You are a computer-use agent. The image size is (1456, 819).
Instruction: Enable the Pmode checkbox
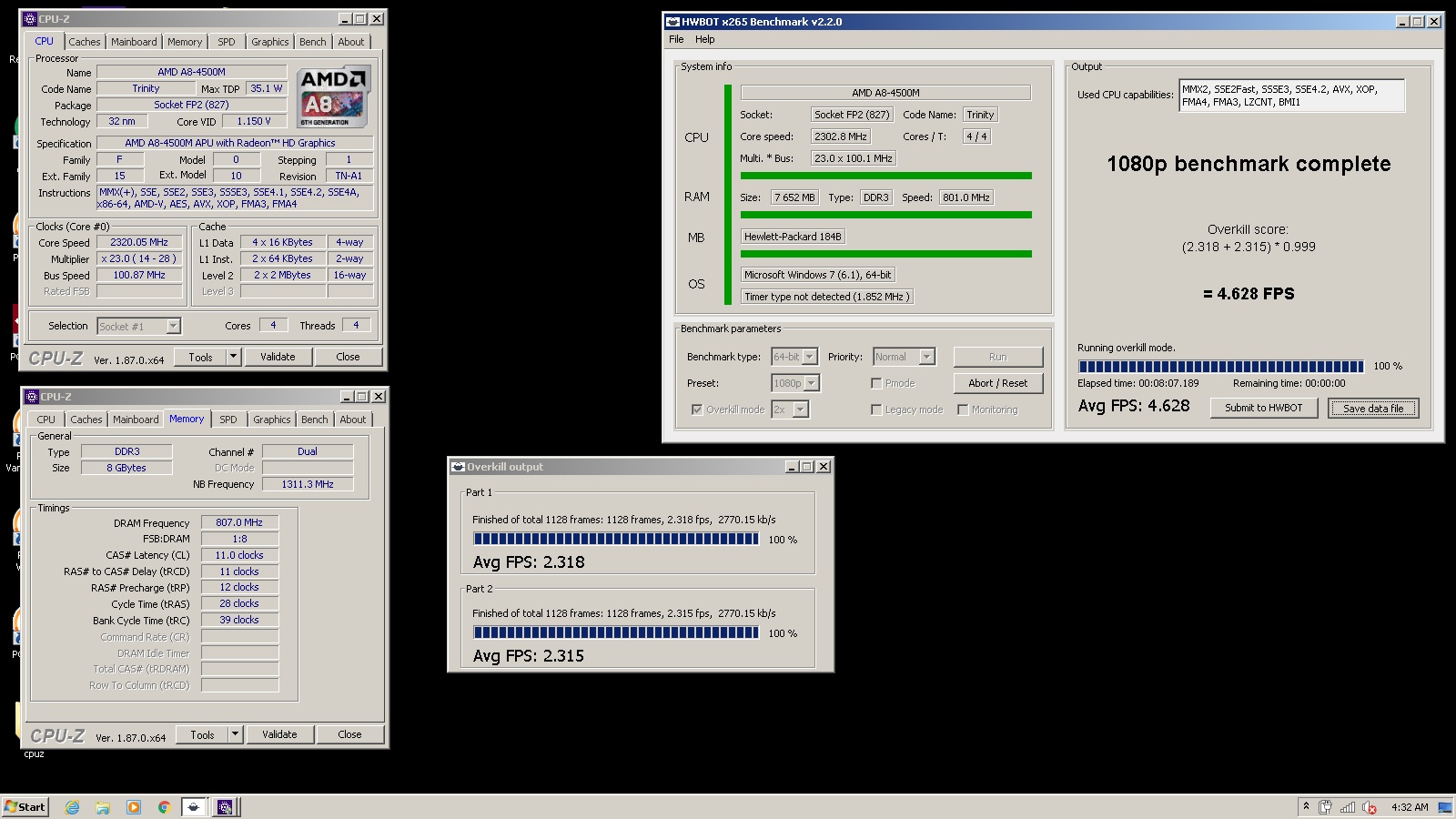[876, 383]
